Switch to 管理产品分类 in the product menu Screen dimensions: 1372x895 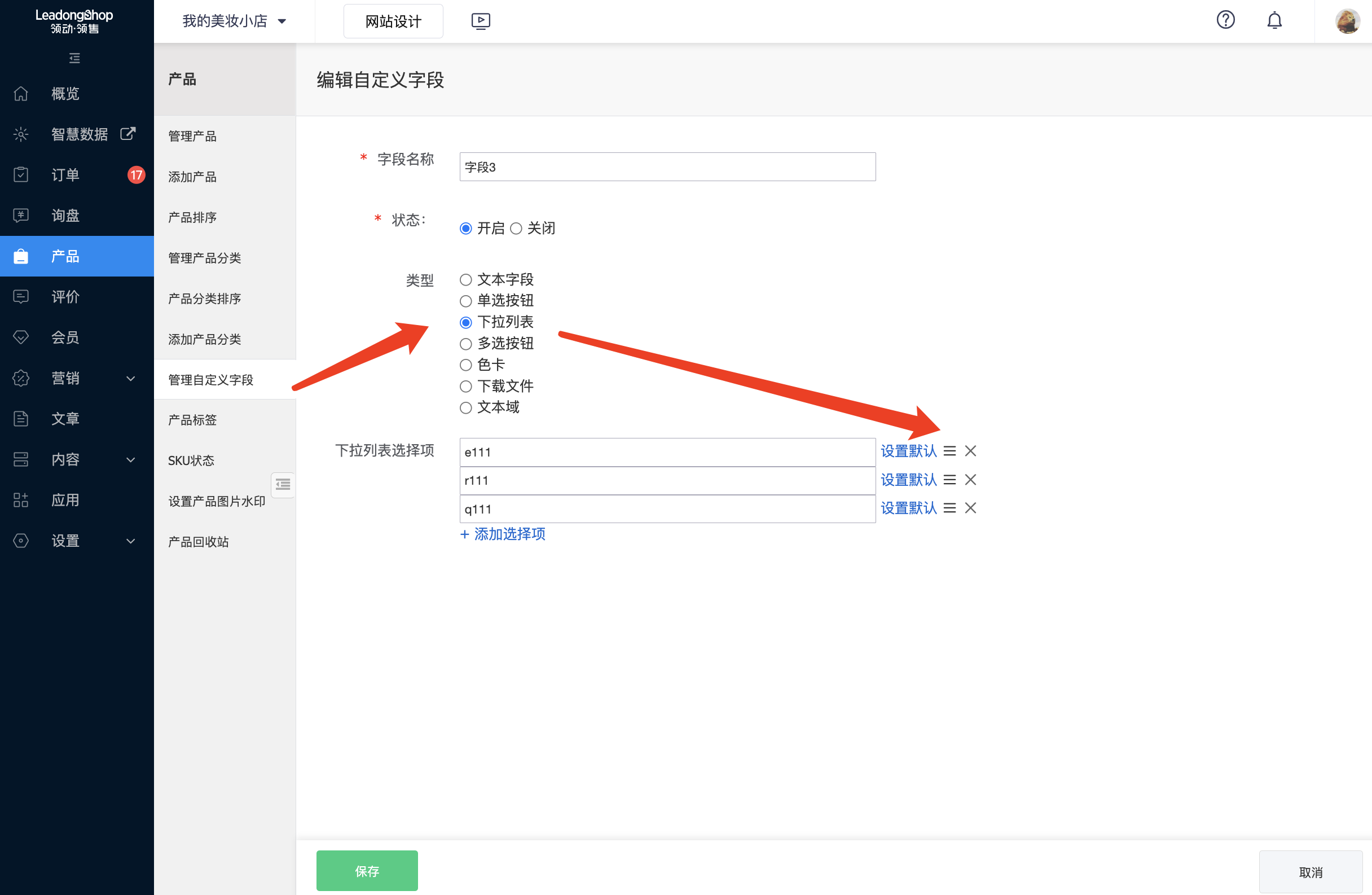click(204, 257)
